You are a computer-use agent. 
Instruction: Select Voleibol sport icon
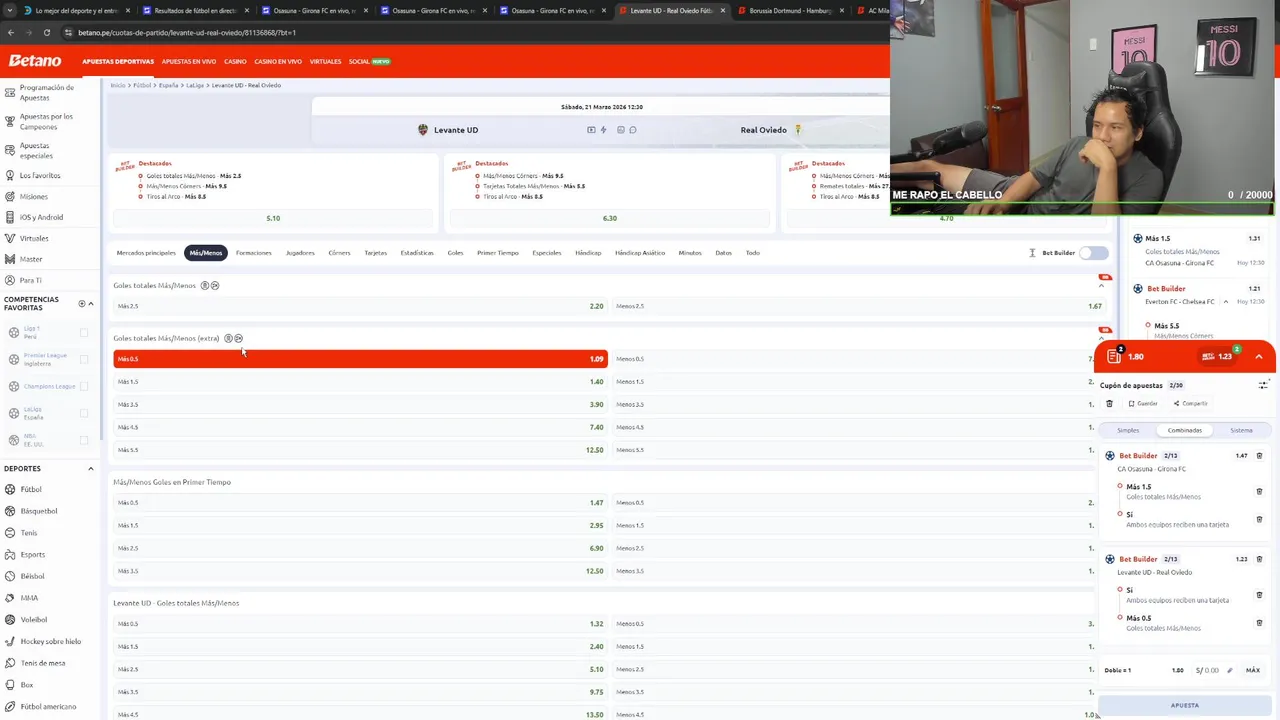tap(10, 619)
